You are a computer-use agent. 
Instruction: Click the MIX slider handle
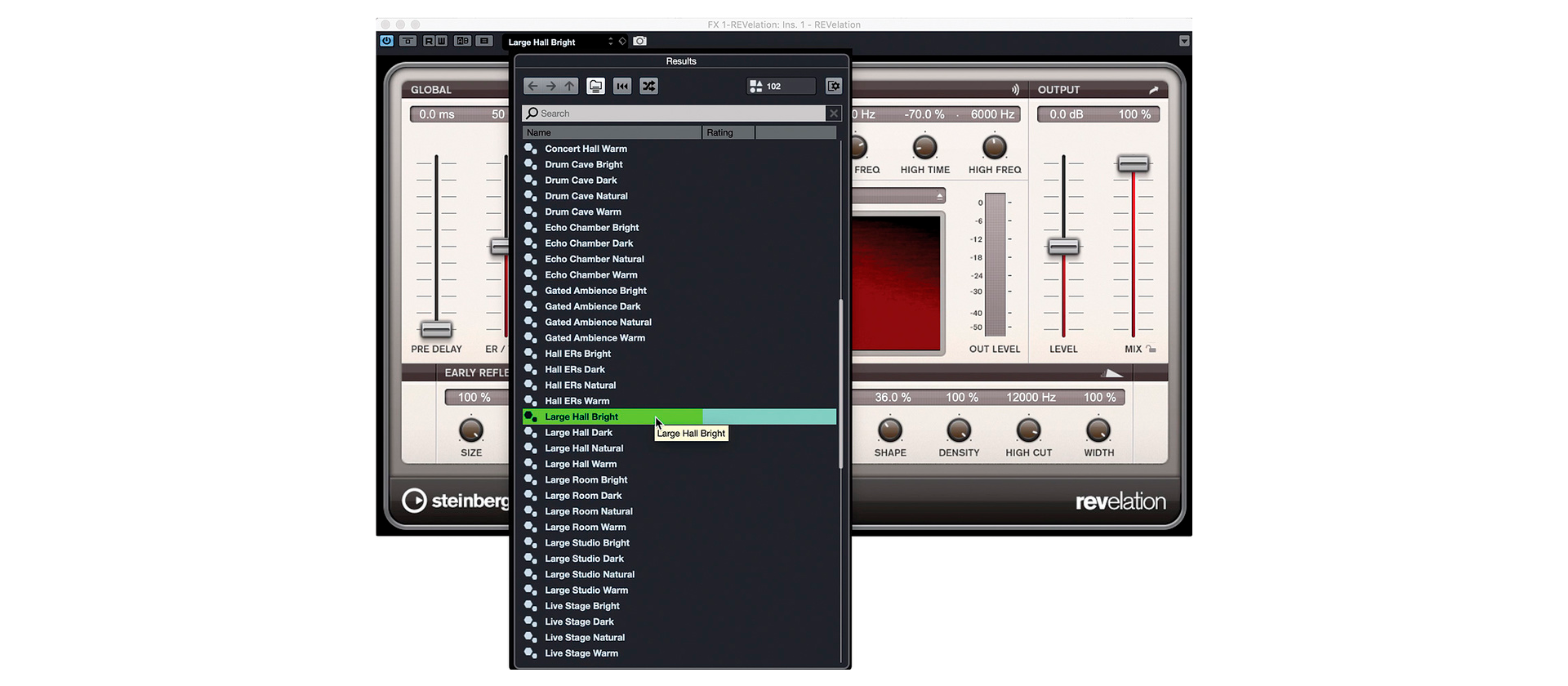coord(1134,164)
